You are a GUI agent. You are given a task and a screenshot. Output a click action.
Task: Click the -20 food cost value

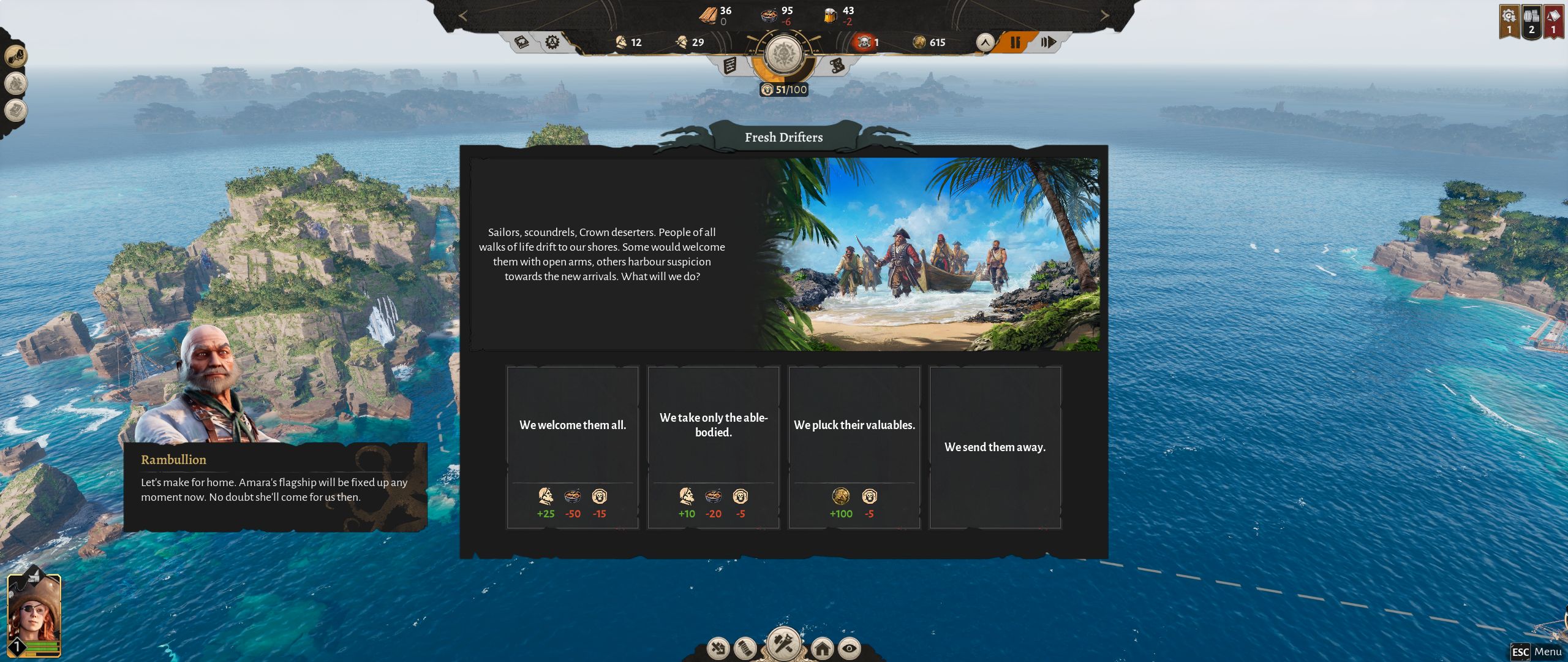click(714, 514)
